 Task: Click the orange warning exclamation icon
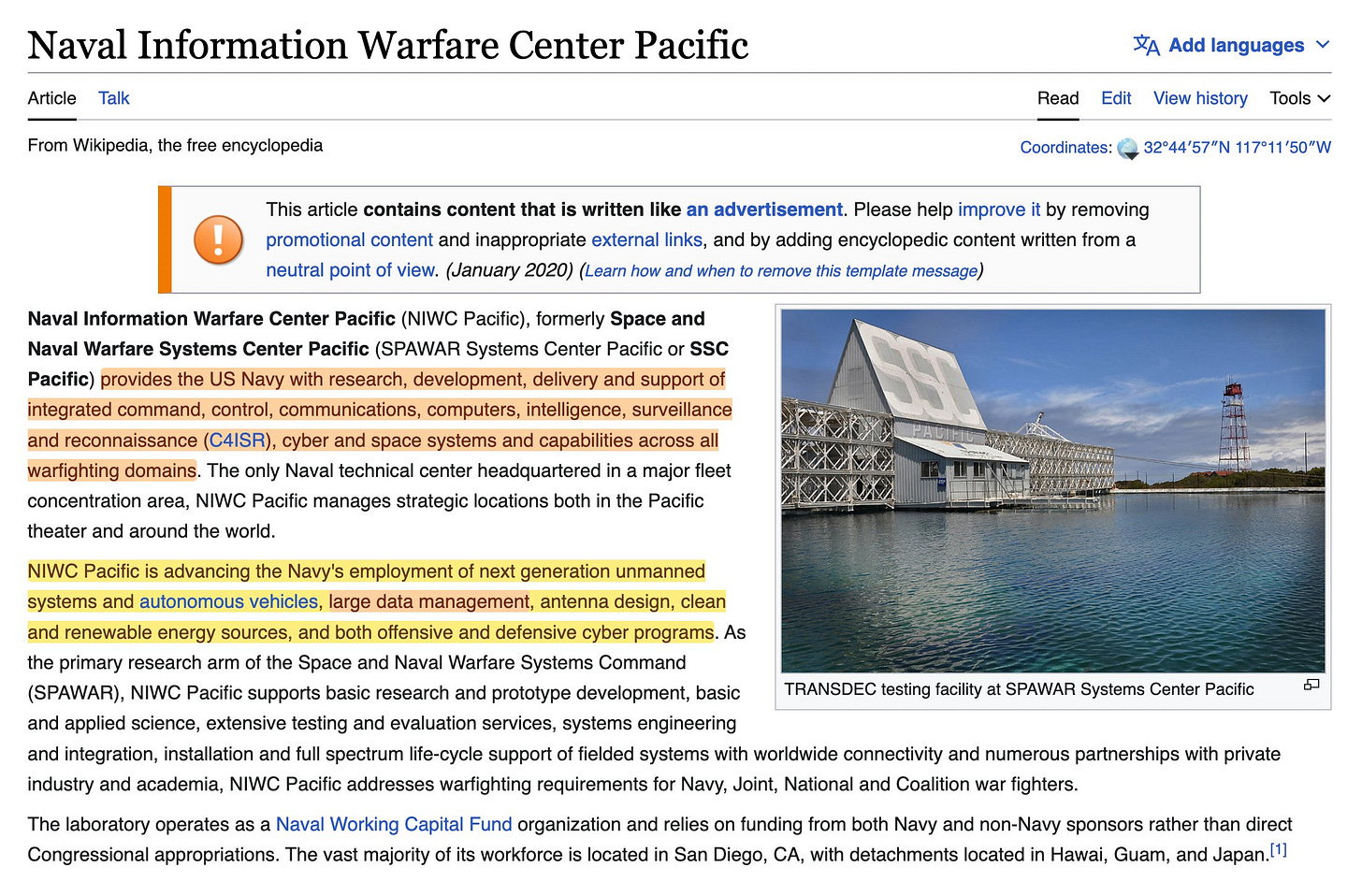coord(218,239)
